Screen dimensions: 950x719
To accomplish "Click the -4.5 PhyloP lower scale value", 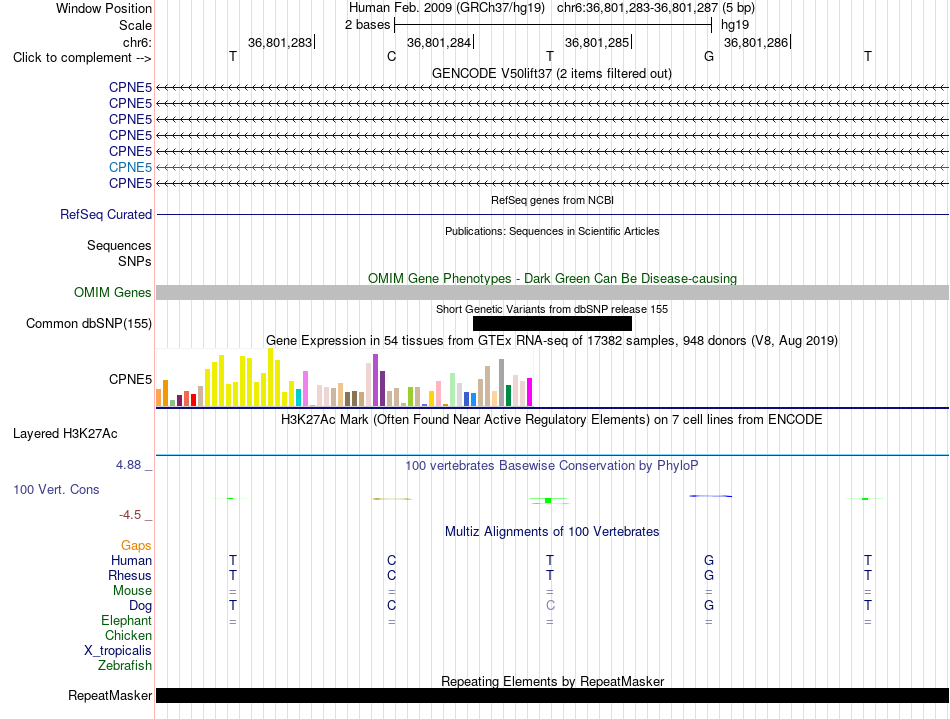I will click(130, 515).
